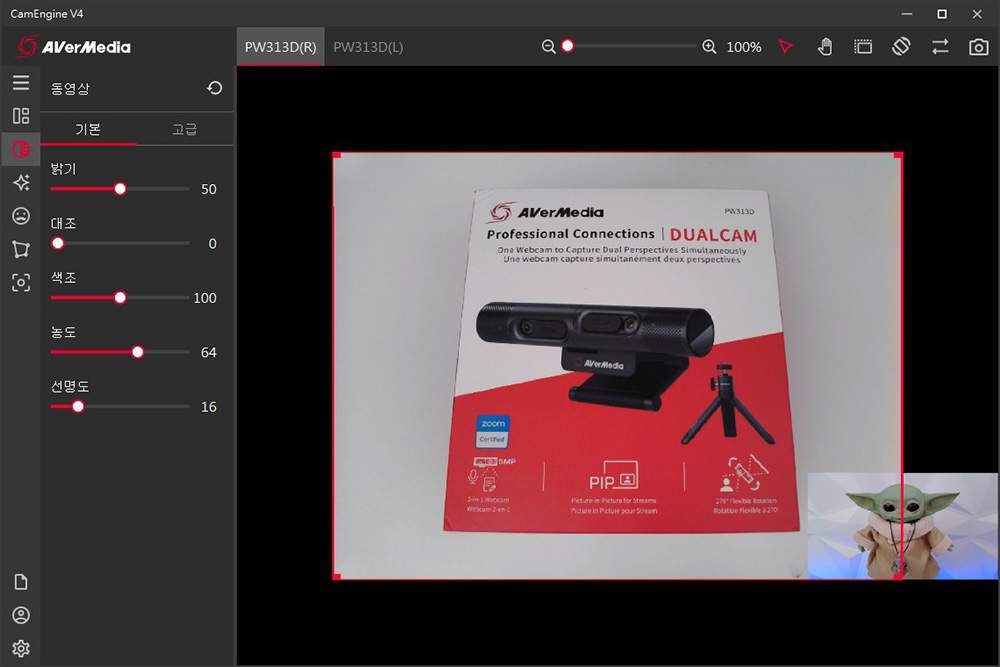This screenshot has height=667, width=1000.
Task: Click the 색조 hue slider handle
Action: tap(120, 298)
